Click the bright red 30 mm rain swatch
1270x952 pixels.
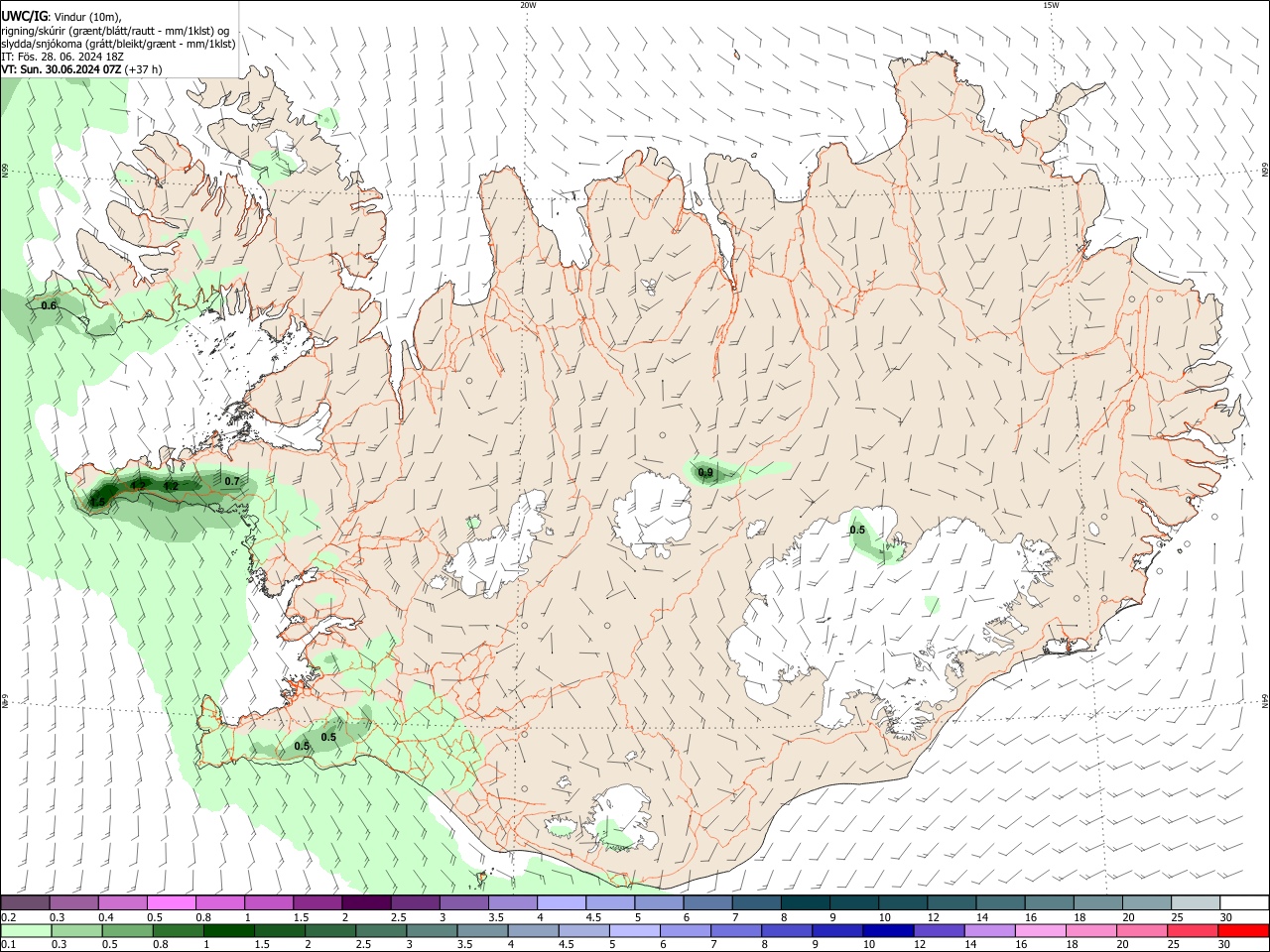pyautogui.click(x=1243, y=930)
